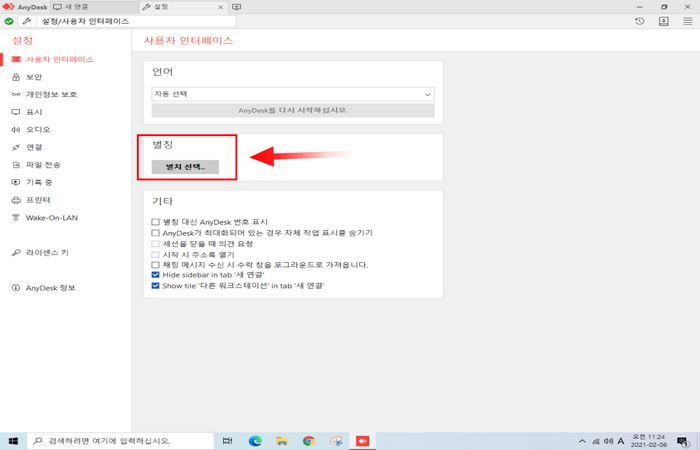Launch Google Chrome from the taskbar

308,441
